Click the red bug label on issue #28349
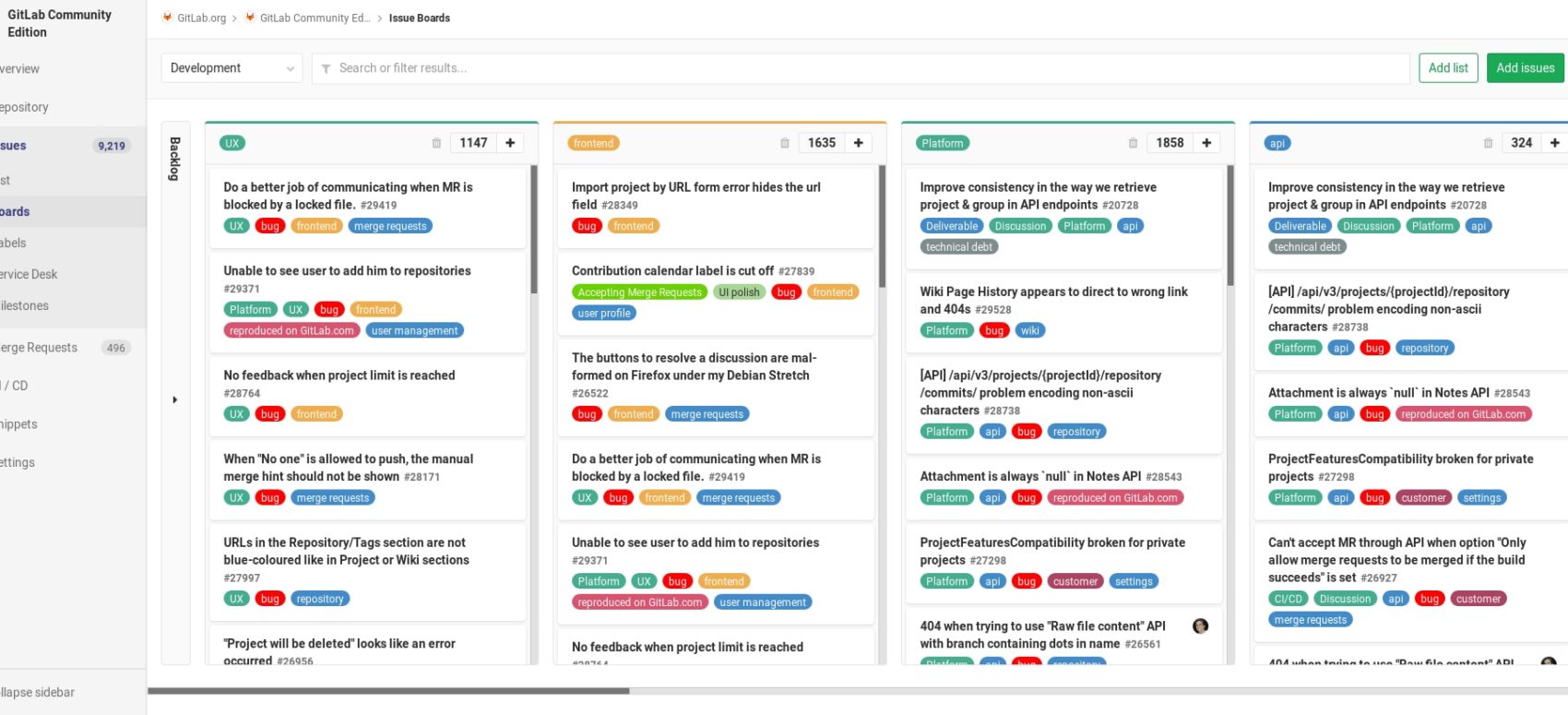The width and height of the screenshot is (1568, 715). click(x=587, y=226)
